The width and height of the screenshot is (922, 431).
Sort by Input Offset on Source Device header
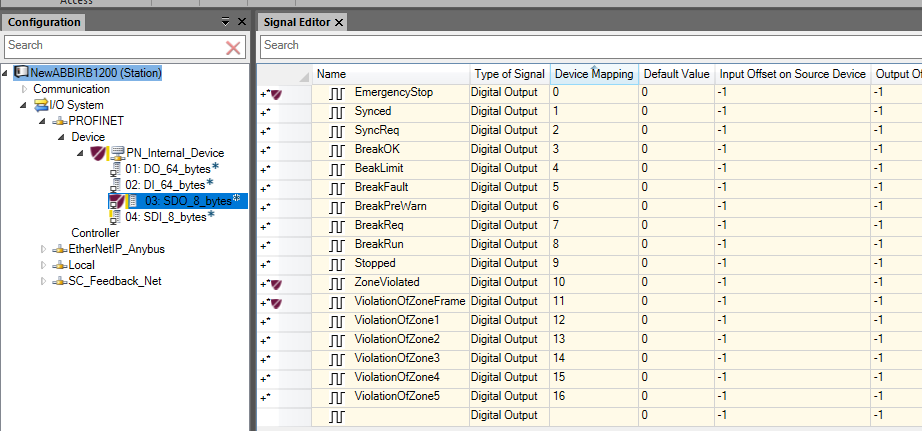click(793, 74)
